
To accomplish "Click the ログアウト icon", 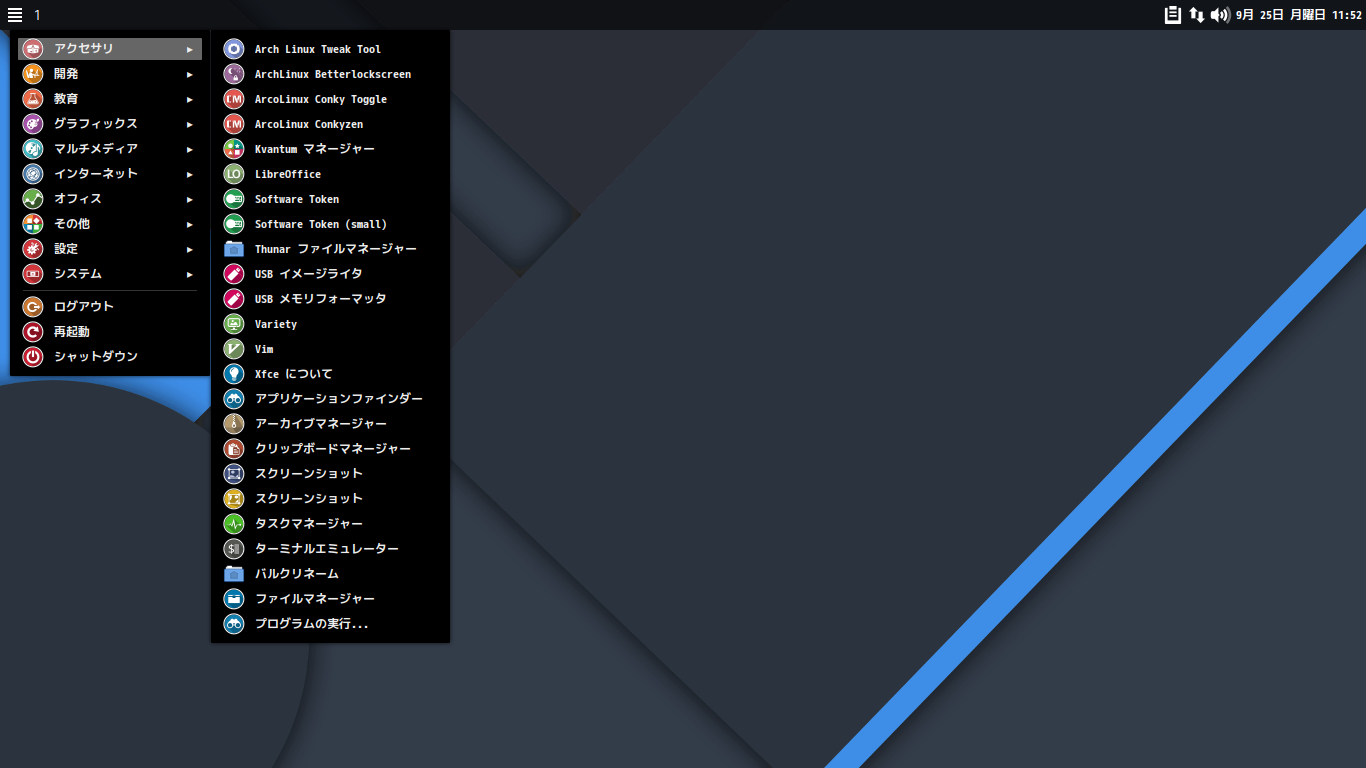I will click(33, 307).
